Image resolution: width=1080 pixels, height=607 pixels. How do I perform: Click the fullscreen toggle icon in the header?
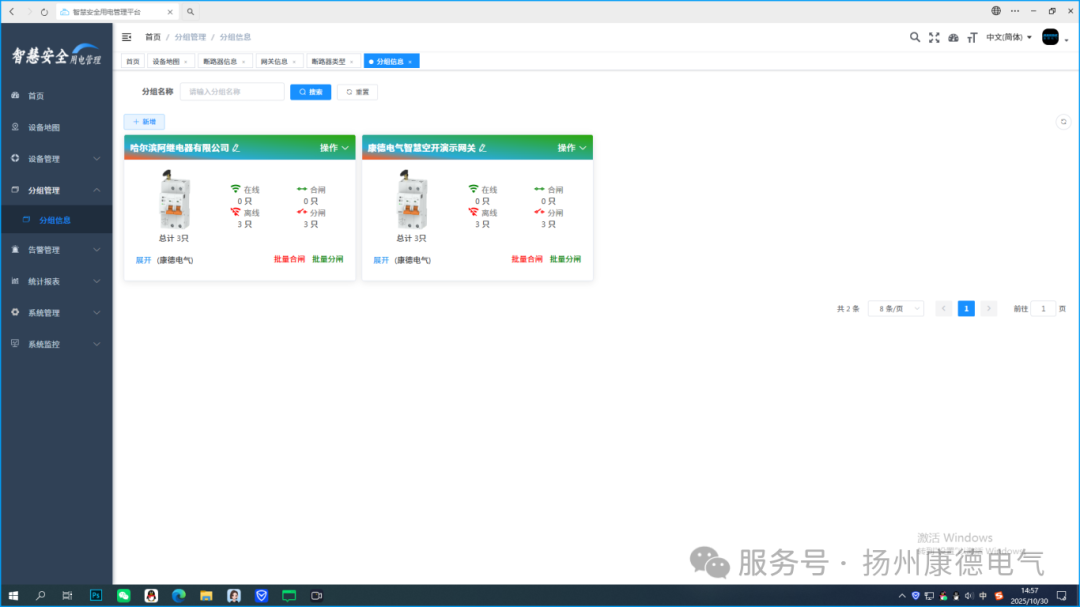934,36
